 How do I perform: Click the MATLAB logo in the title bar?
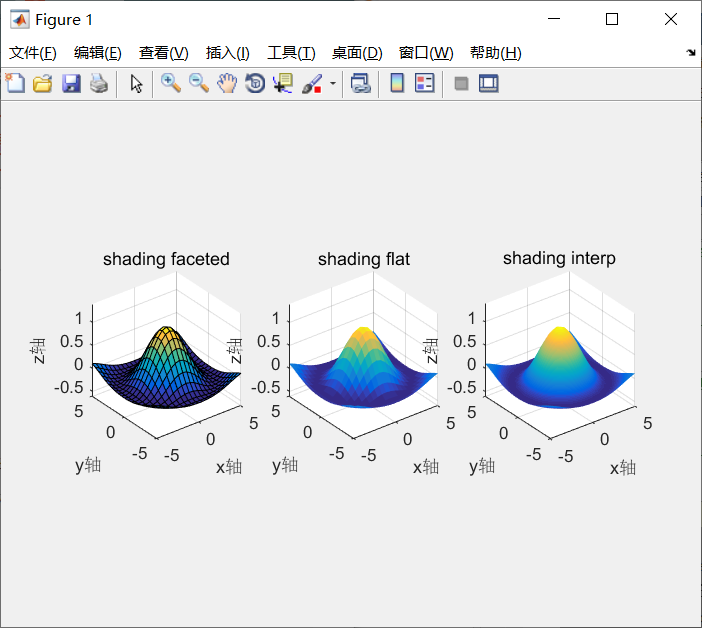pos(20,19)
